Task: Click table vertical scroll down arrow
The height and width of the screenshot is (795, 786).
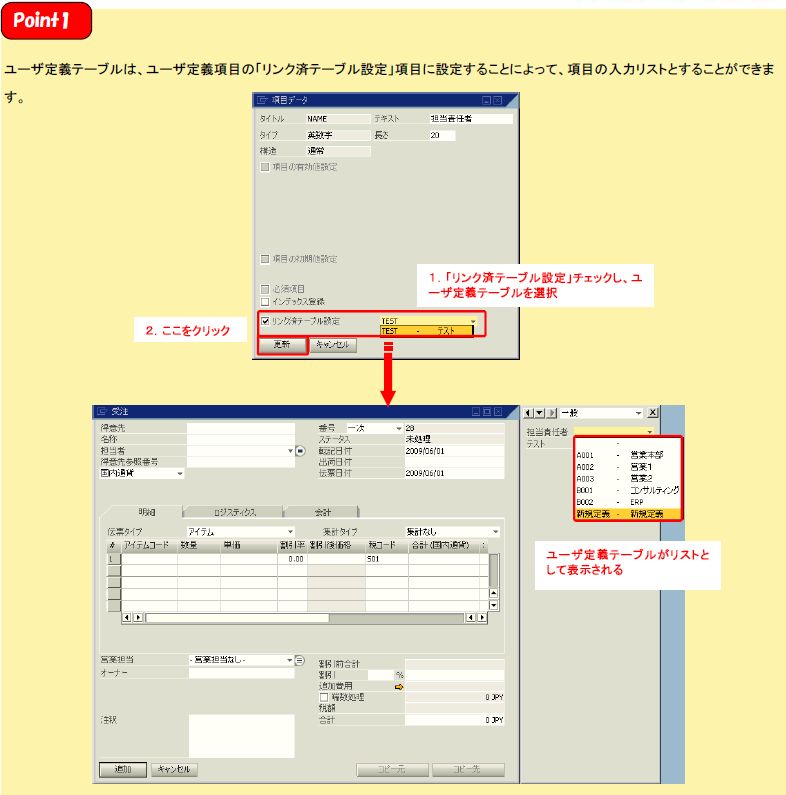Action: click(493, 605)
